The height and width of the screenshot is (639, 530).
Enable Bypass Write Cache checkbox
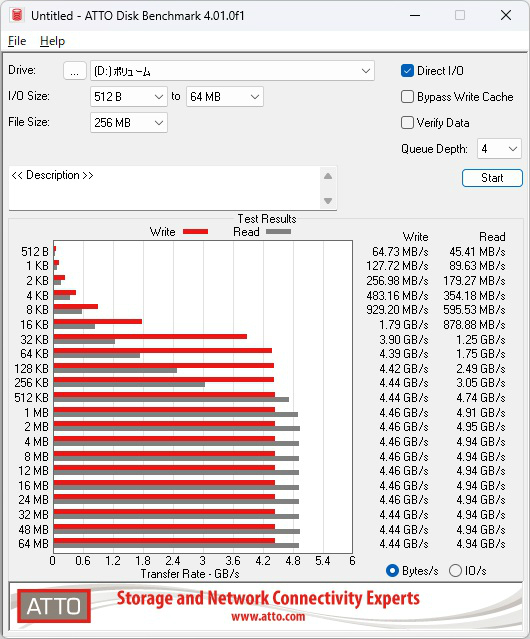(x=407, y=97)
